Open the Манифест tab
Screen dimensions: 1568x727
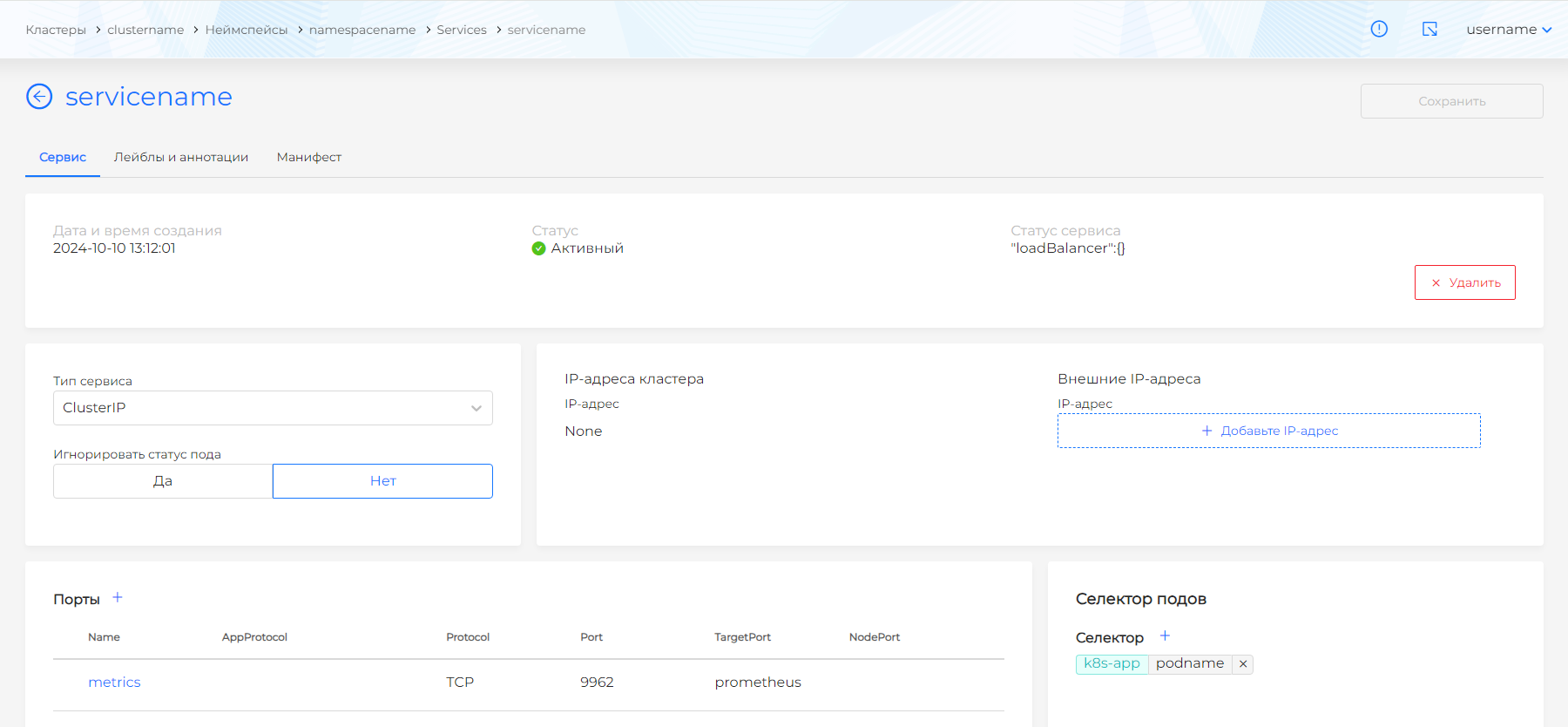pos(309,158)
